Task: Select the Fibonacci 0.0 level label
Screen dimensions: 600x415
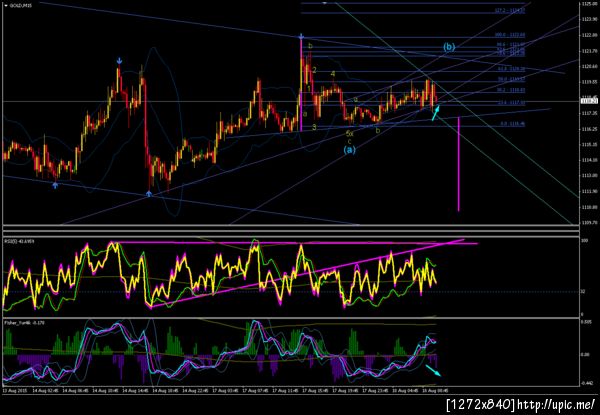Action: pos(513,124)
